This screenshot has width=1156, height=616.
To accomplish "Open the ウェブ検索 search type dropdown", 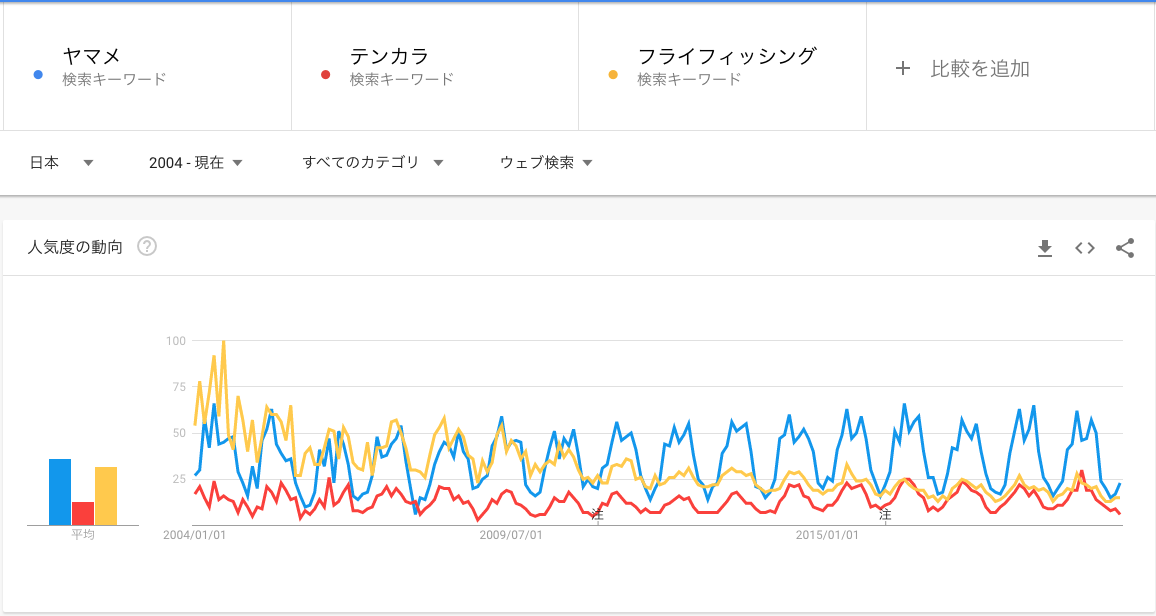I will 546,163.
